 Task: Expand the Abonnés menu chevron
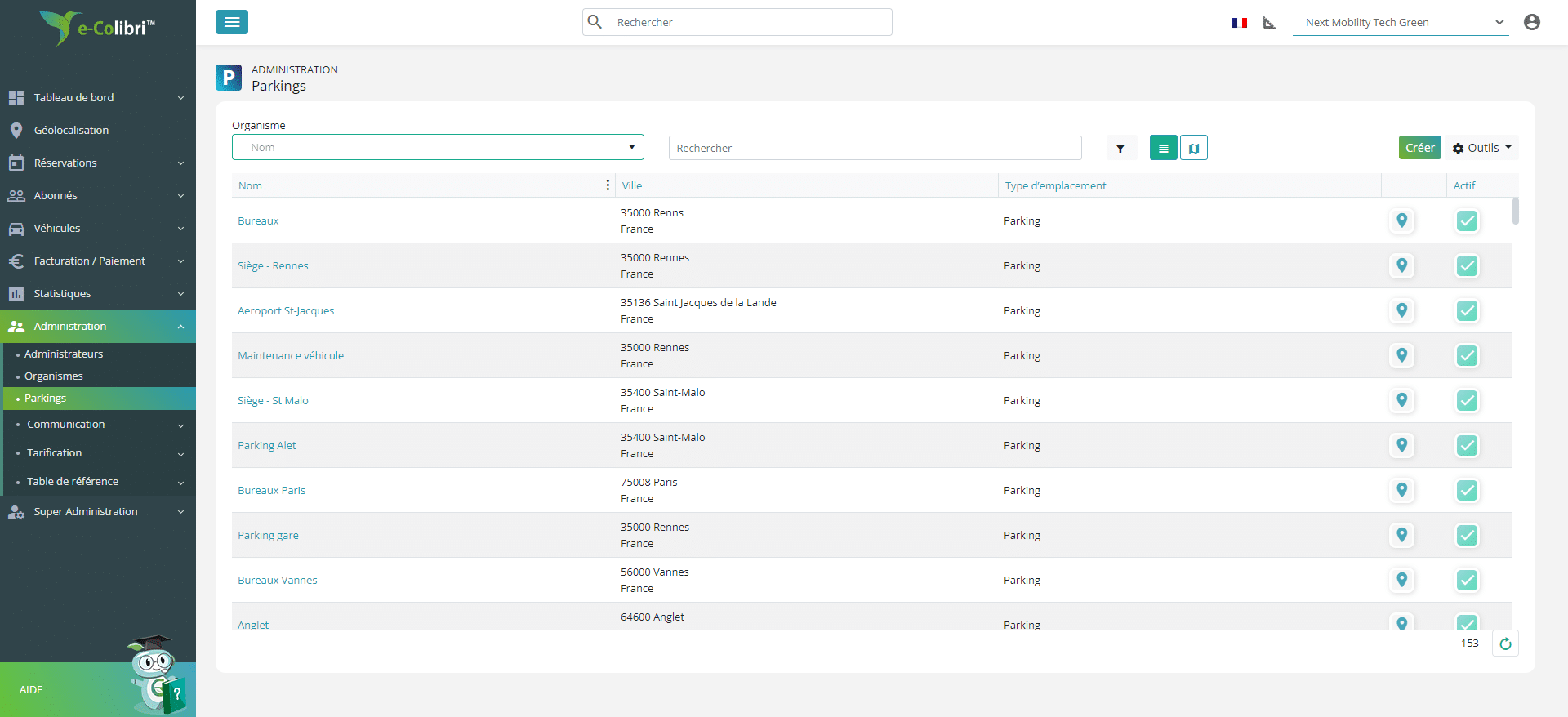[x=180, y=196]
